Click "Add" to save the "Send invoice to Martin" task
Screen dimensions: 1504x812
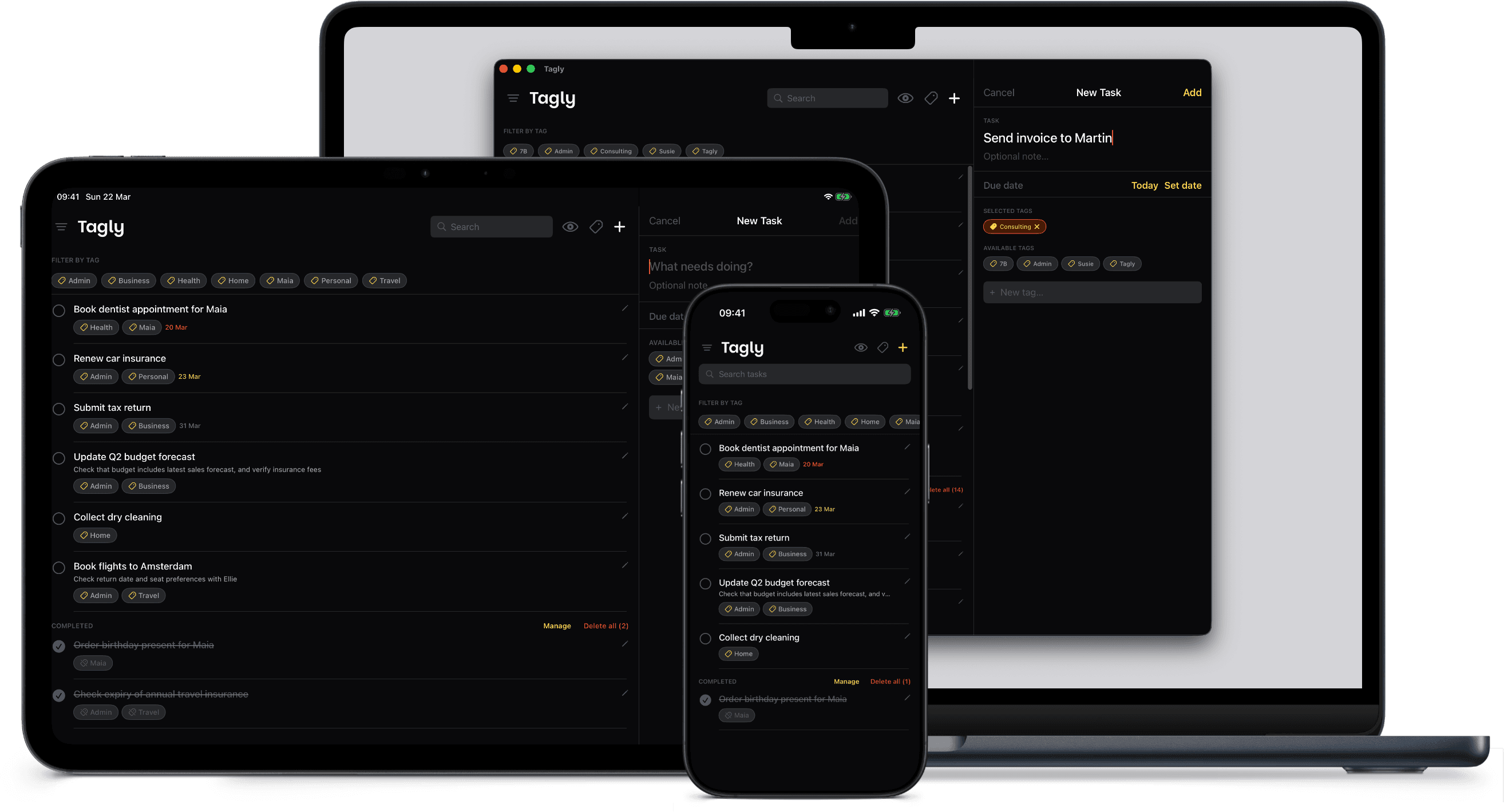(1192, 92)
